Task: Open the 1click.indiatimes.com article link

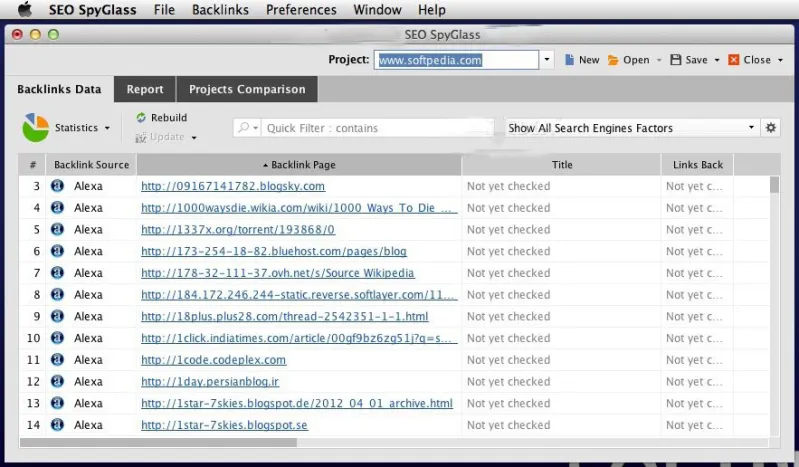Action: (299, 338)
